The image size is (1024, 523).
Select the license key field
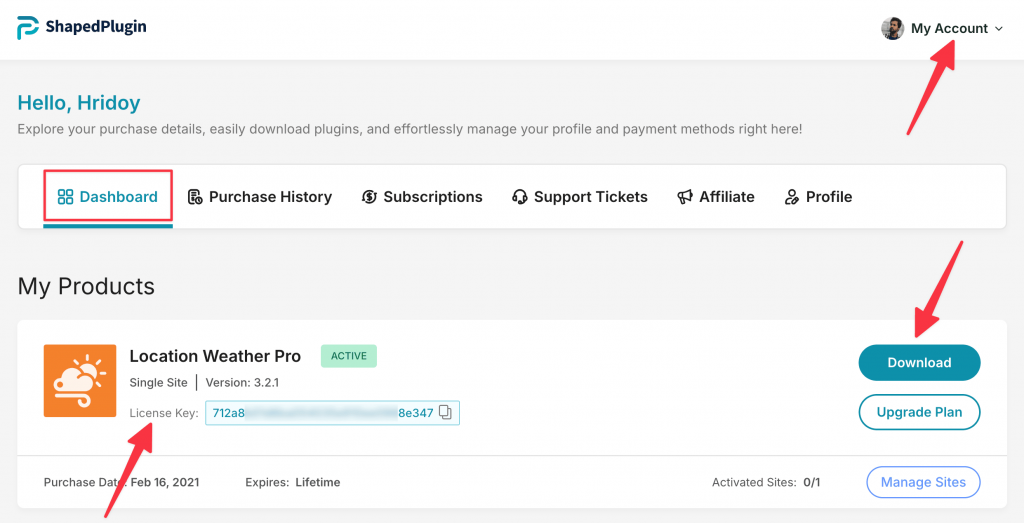(x=332, y=413)
